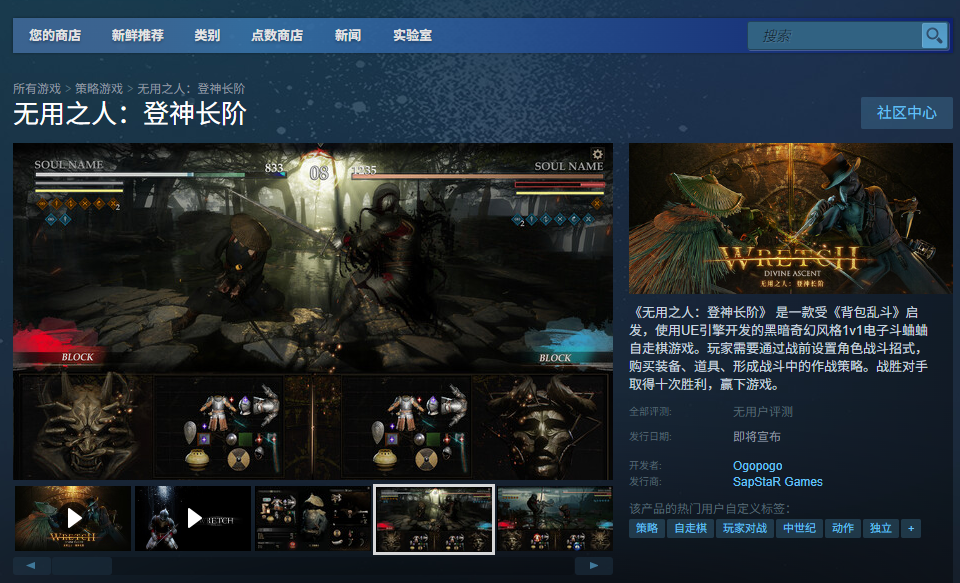Click the 社区中心 community hub button
This screenshot has height=583, width=960.
(906, 113)
